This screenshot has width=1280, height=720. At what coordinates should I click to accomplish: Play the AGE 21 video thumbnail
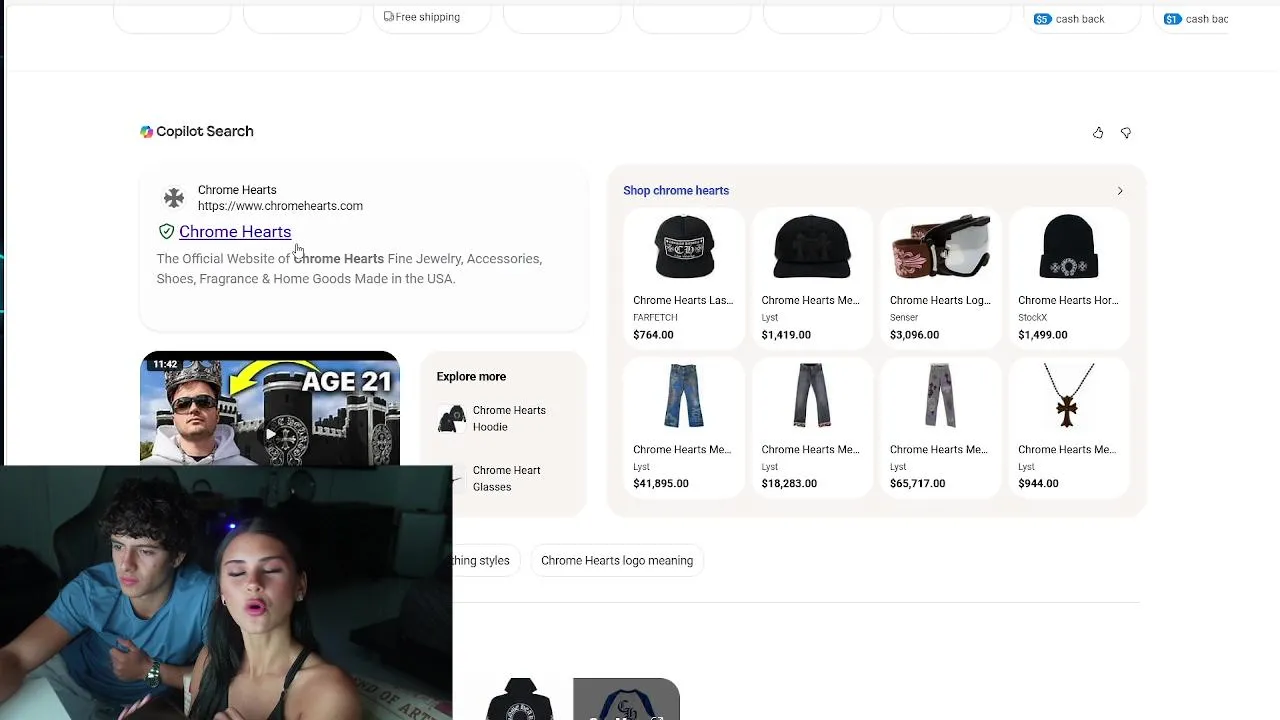point(270,409)
